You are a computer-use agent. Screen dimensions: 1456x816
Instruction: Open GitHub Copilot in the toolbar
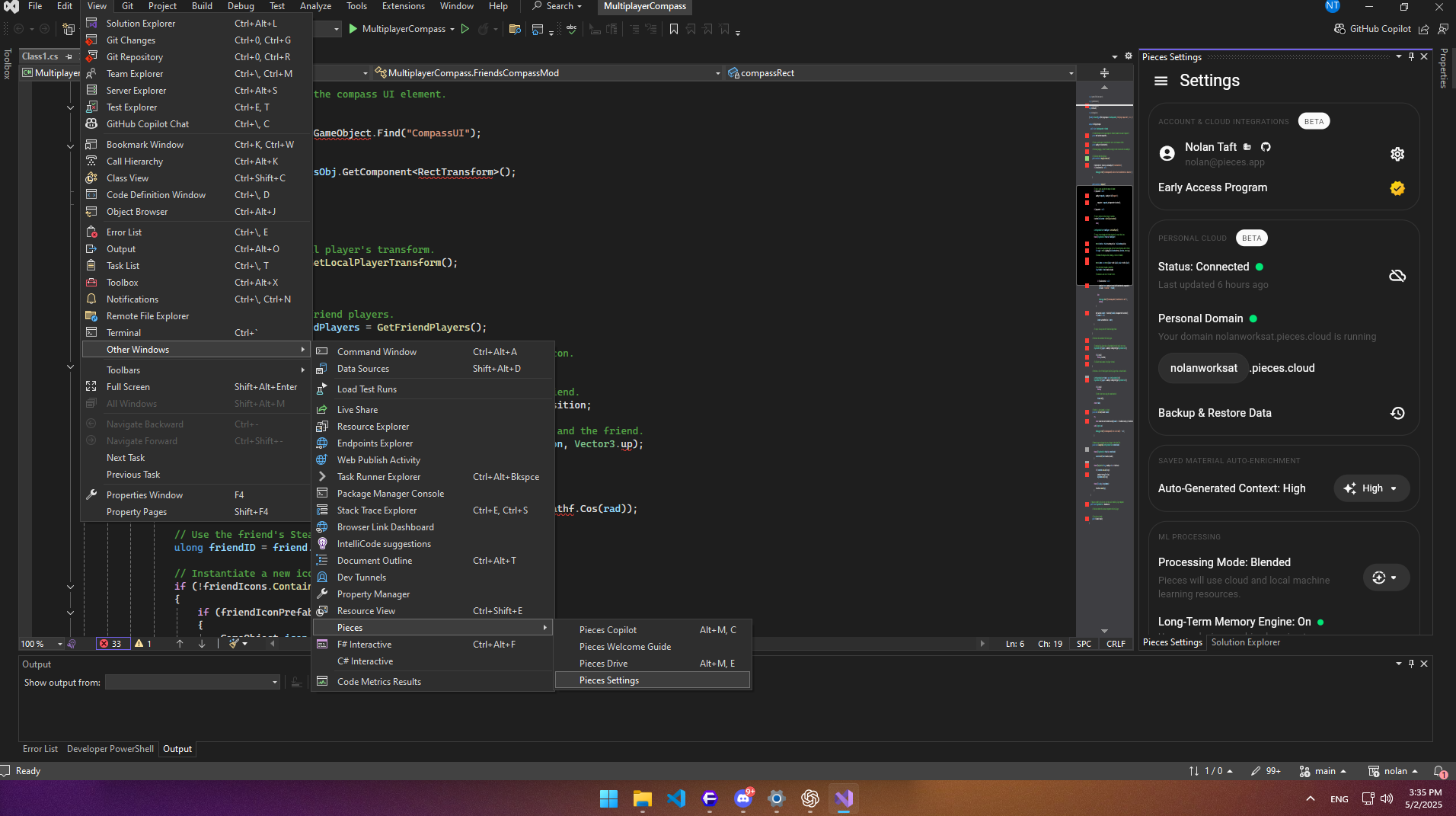coord(1372,29)
